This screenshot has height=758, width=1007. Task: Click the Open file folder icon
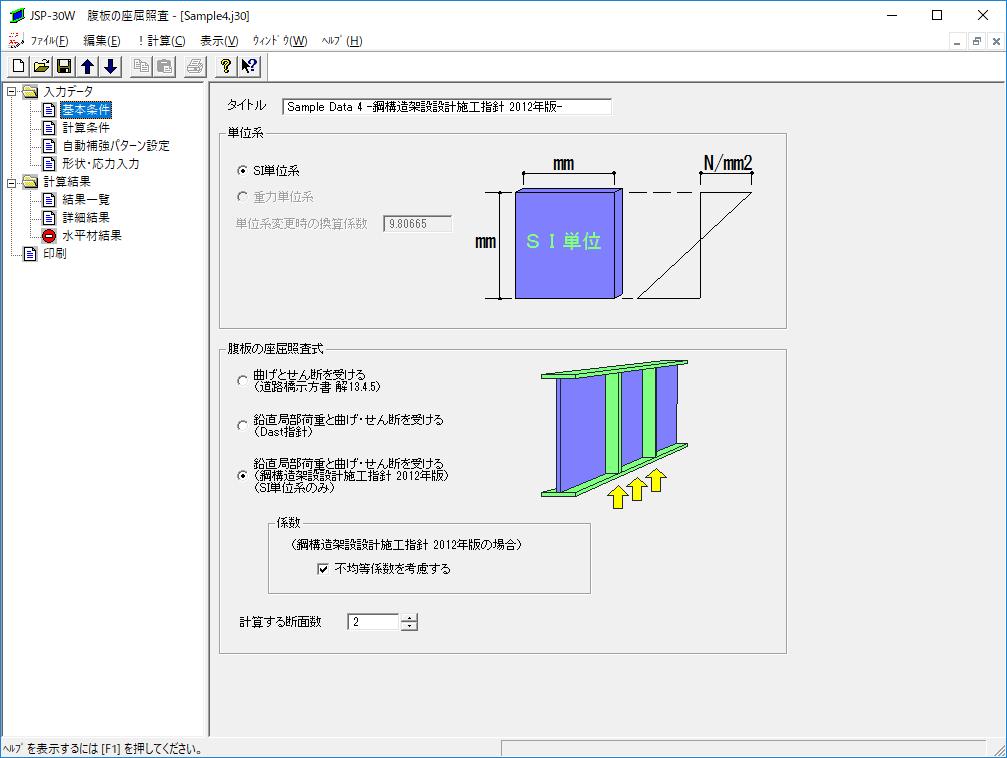click(41, 66)
